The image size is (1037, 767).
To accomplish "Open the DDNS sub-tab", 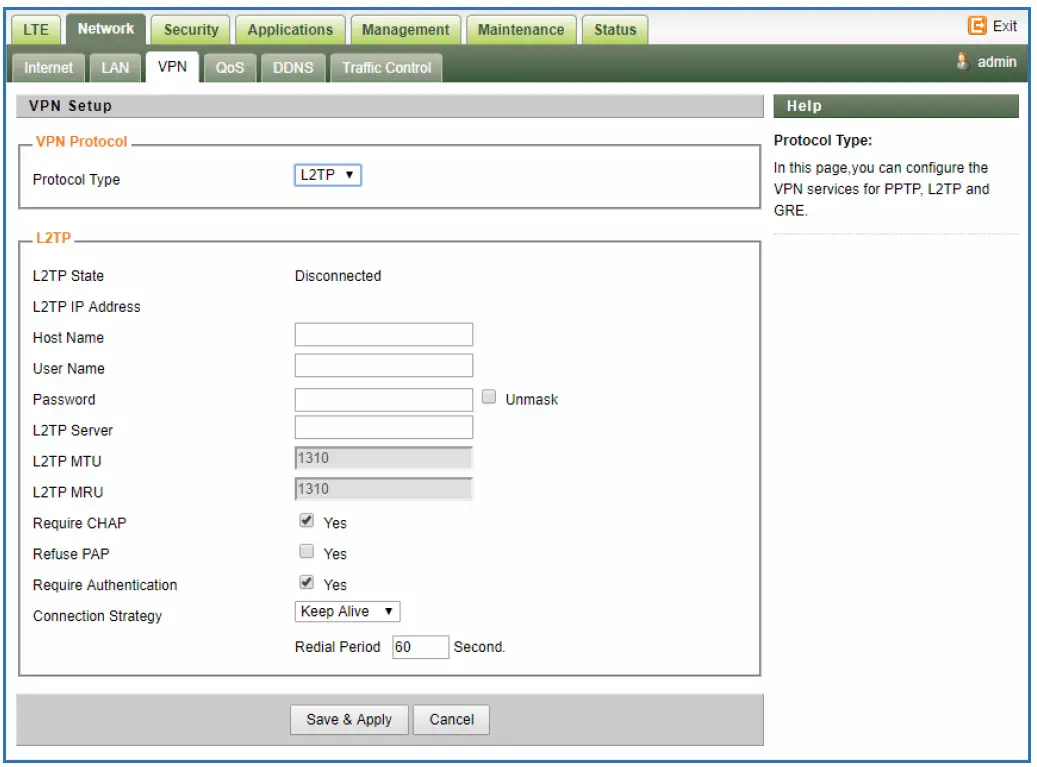I will point(293,68).
